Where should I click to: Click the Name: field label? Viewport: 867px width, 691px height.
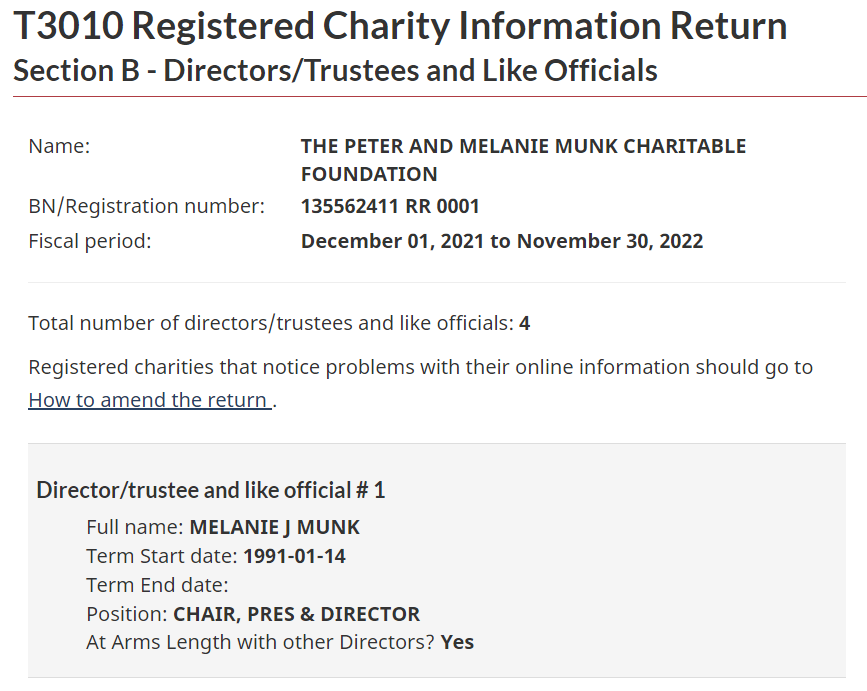[x=59, y=146]
